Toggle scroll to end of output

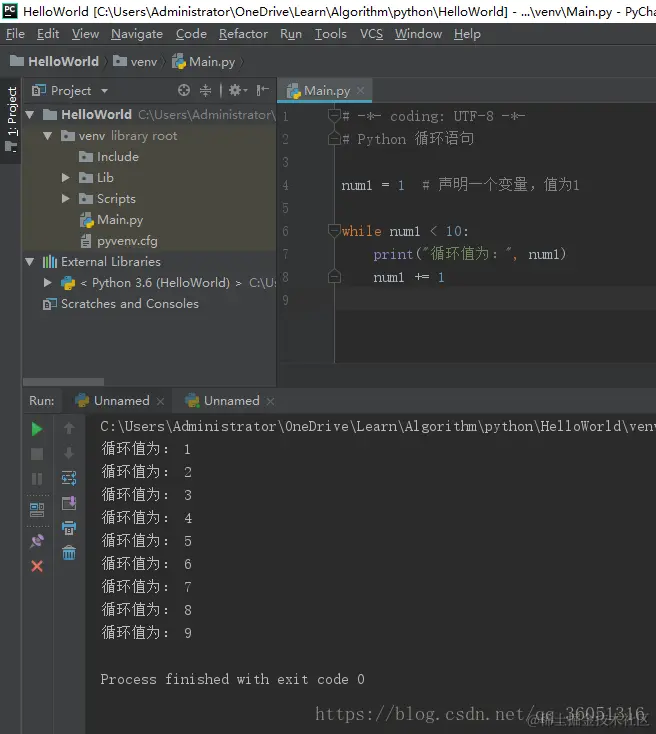click(69, 503)
